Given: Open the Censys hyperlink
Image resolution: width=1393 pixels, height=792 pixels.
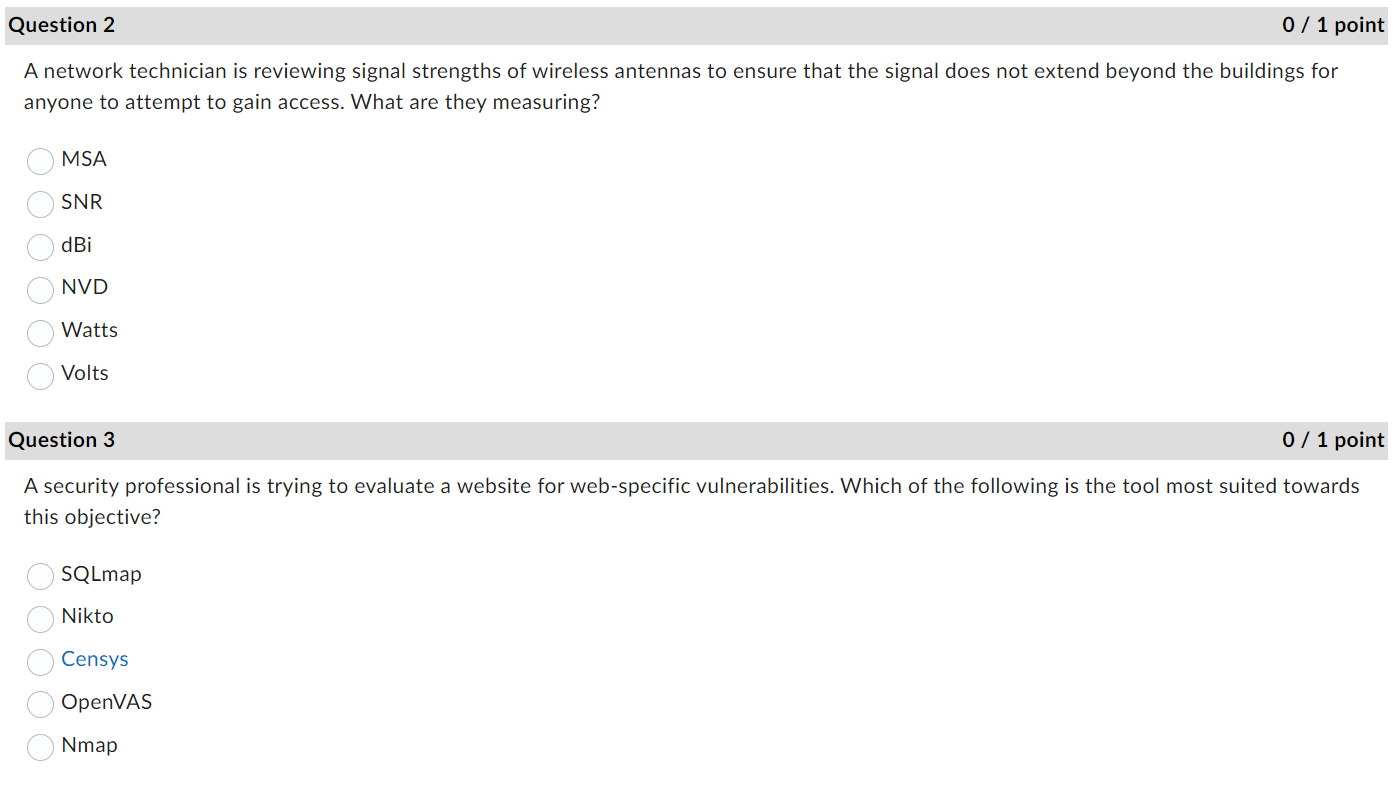Looking at the screenshot, I should point(95,659).
